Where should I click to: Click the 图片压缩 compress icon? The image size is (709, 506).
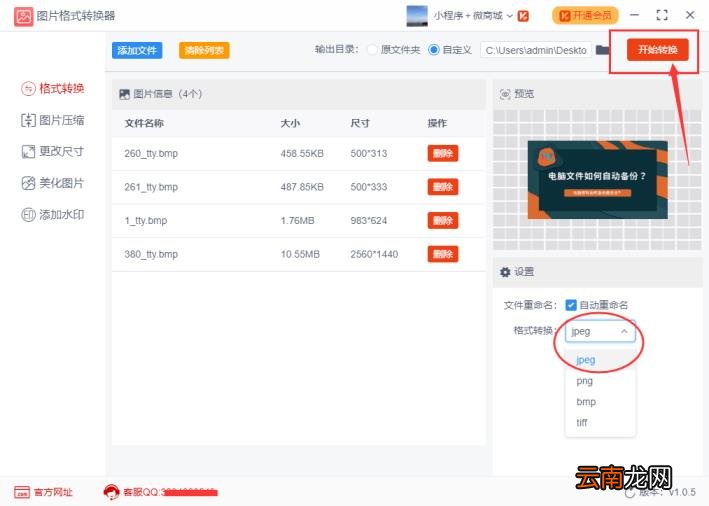[x=28, y=120]
